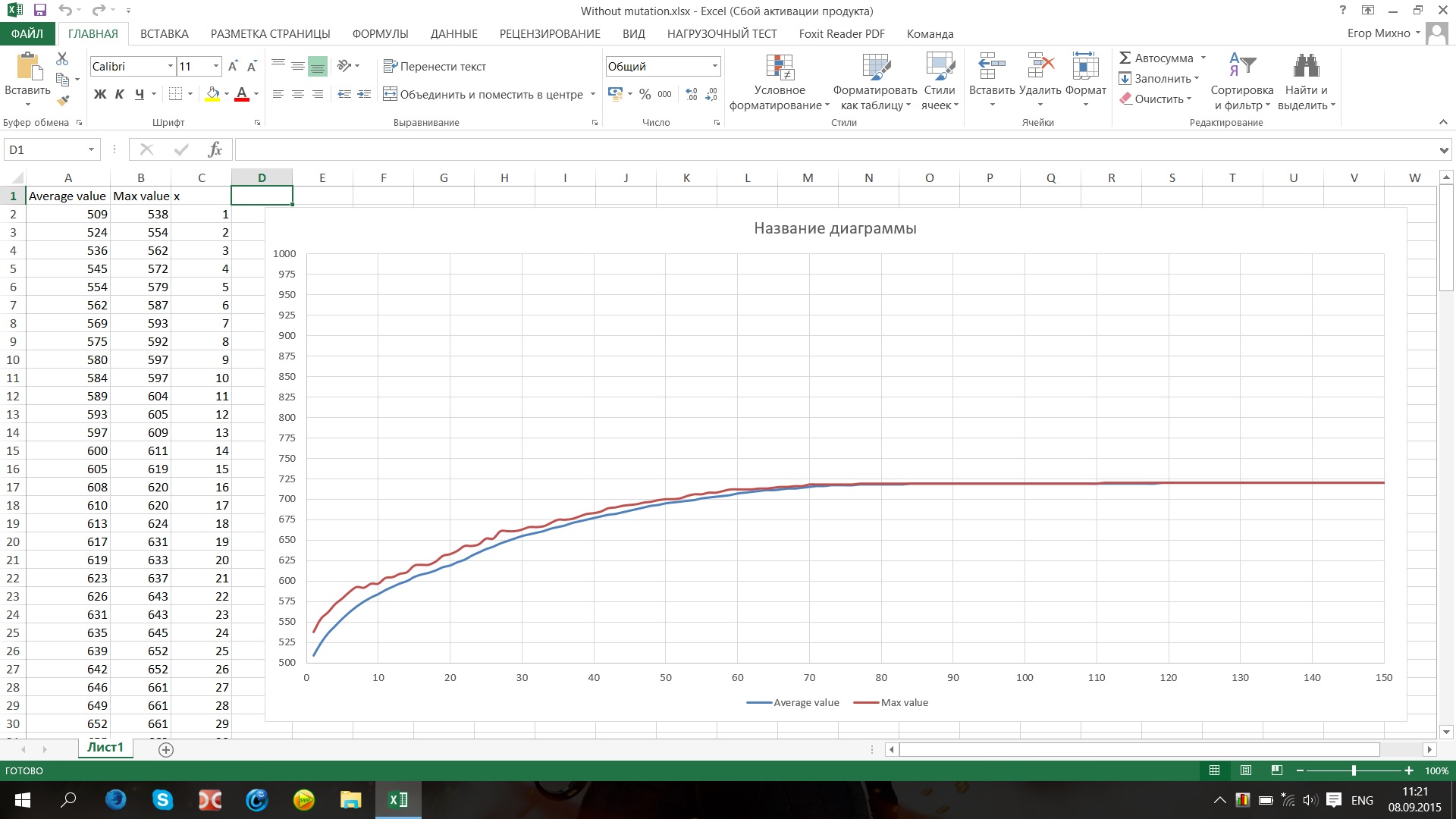Toggle bold Ж formatting
Screen dimensions: 1456x819
coord(100,94)
